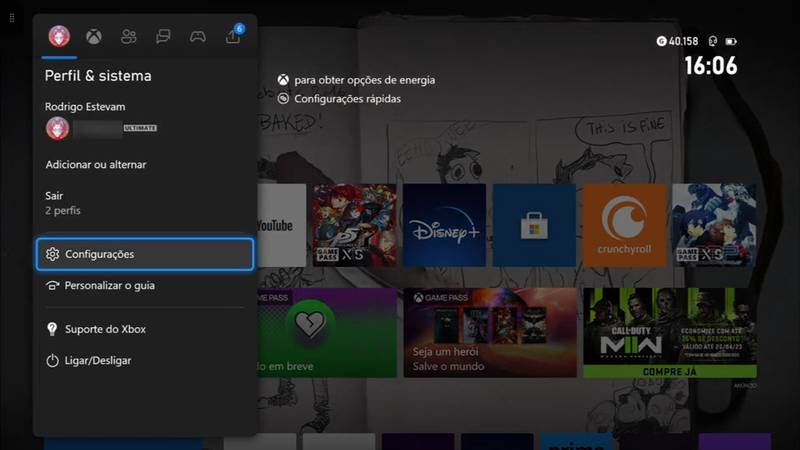
Task: Open the People tab icon
Action: point(129,36)
